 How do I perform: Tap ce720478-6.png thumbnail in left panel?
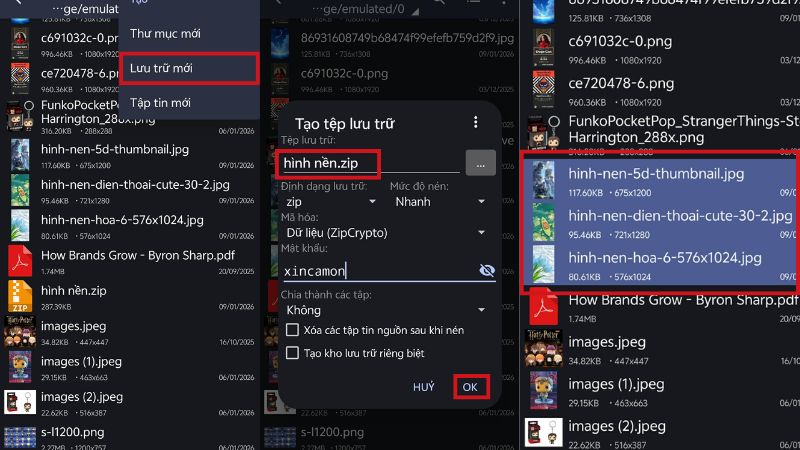pos(20,79)
